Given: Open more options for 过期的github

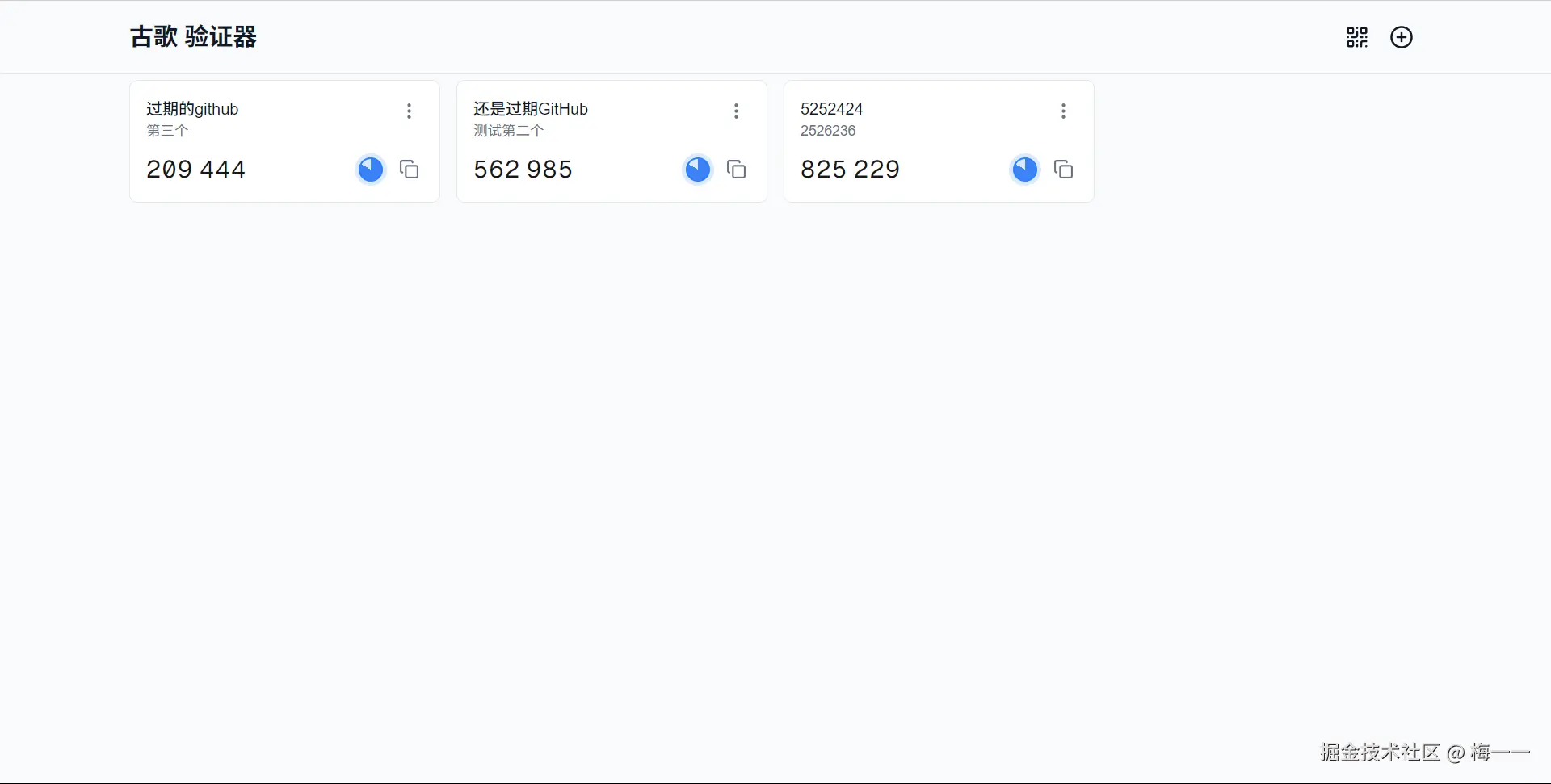Looking at the screenshot, I should tap(409, 111).
